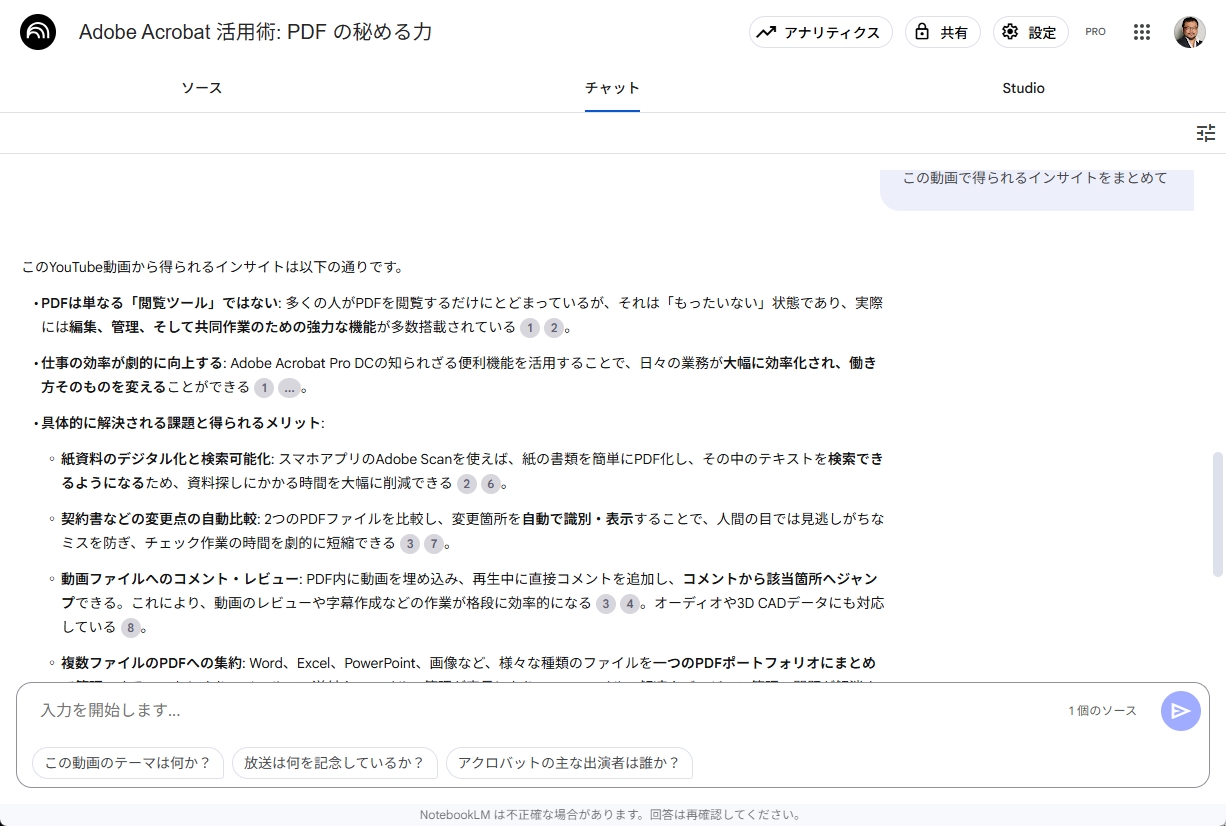Choose suggestion アクロバットの主な出演者は誰か？
Image resolution: width=1226 pixels, height=826 pixels.
(569, 763)
